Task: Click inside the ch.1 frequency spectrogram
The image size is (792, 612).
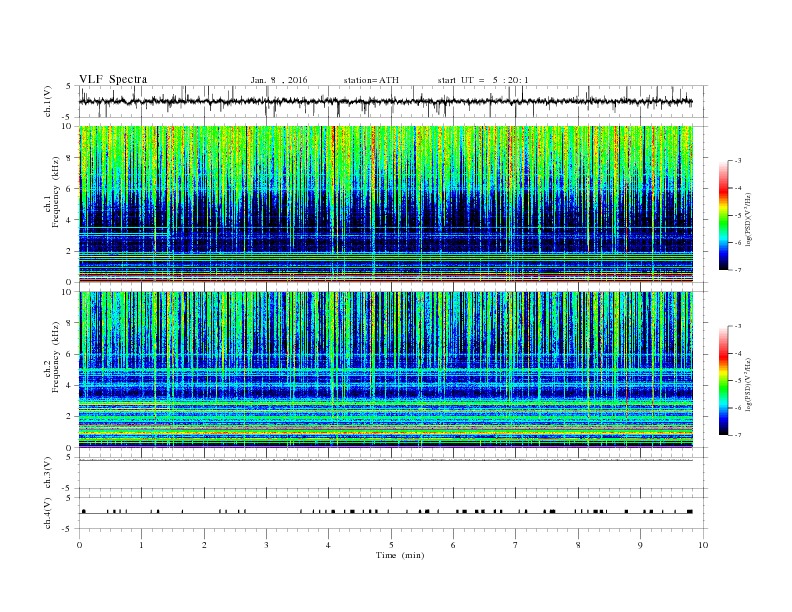Action: pos(385,204)
